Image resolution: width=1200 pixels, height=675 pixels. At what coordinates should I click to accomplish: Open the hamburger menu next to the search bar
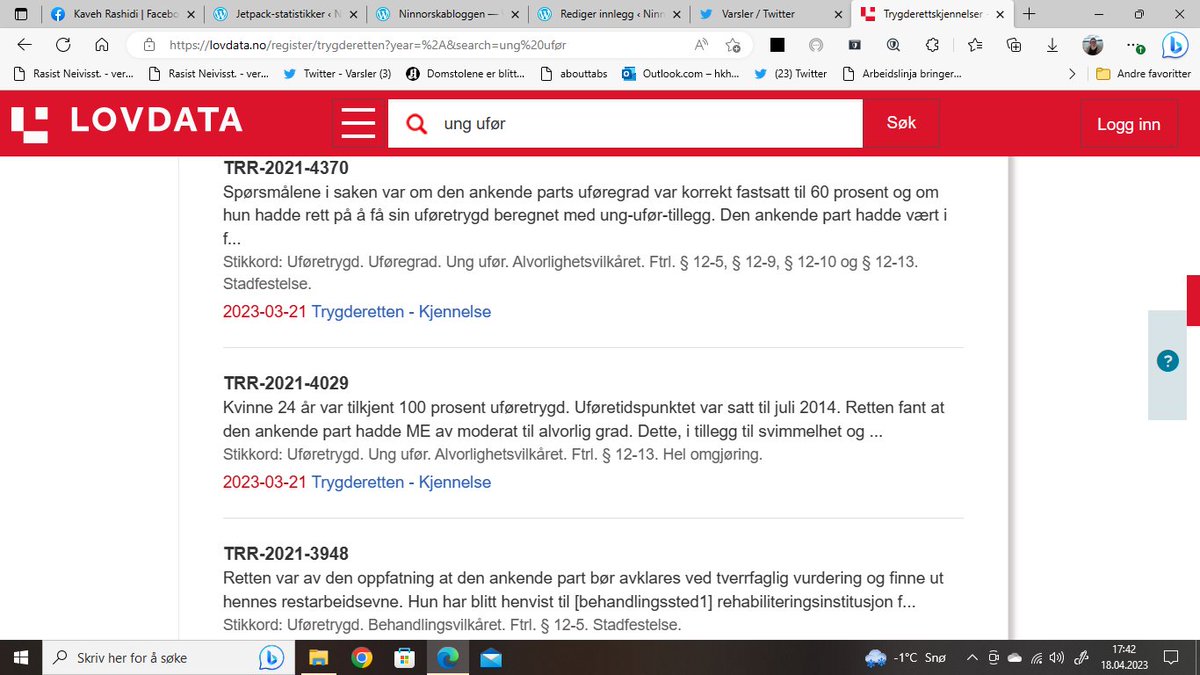point(358,122)
